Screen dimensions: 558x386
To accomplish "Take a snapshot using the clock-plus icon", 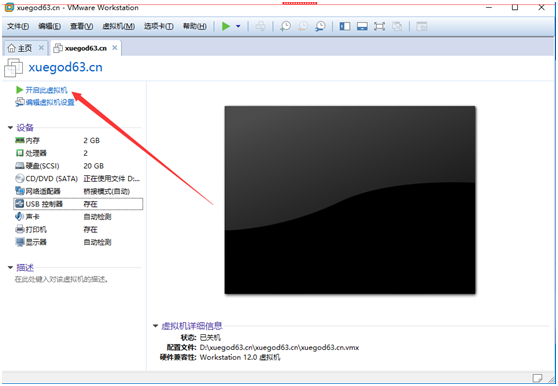I will point(285,26).
